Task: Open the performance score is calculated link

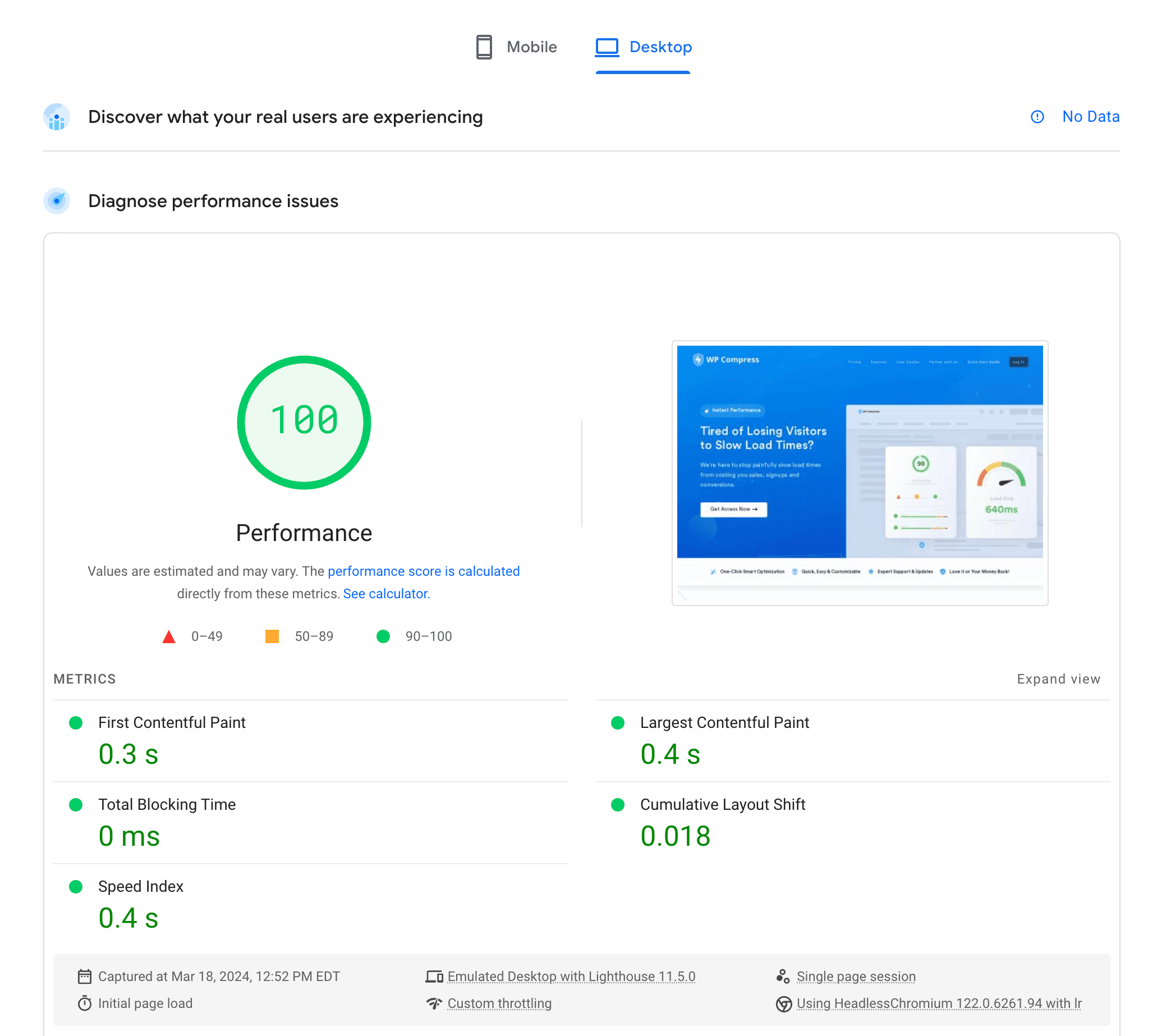Action: point(424,571)
